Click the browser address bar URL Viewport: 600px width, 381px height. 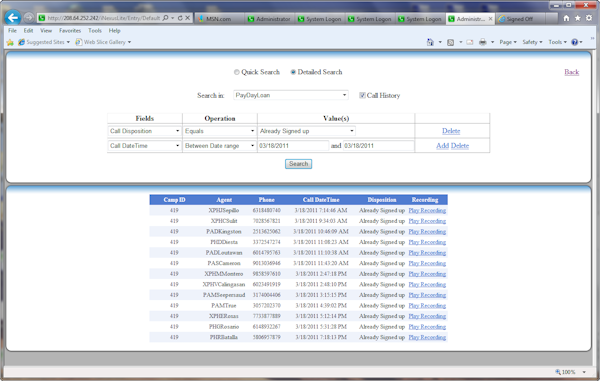tap(103, 18)
